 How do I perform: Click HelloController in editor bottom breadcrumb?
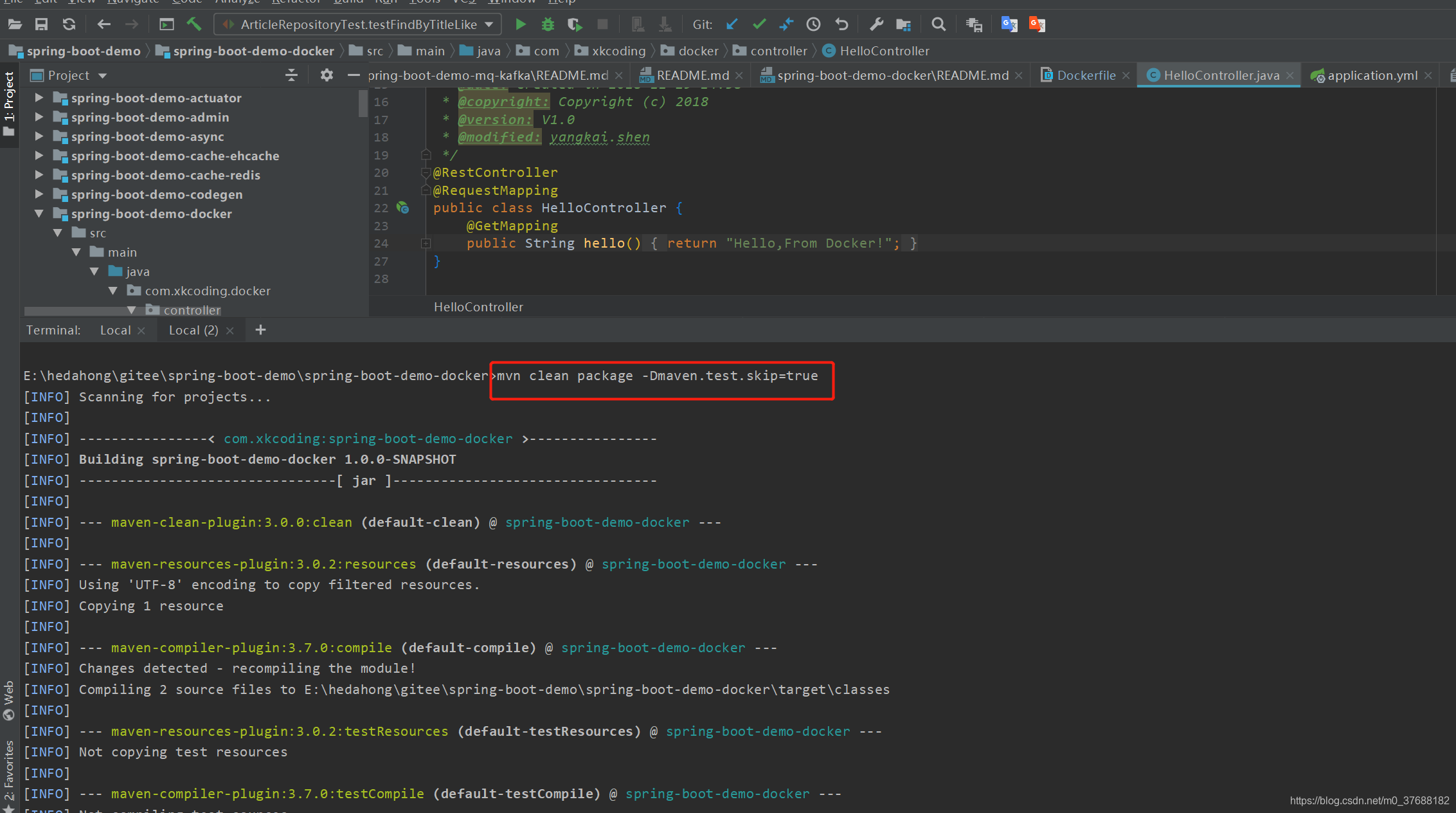coord(478,307)
